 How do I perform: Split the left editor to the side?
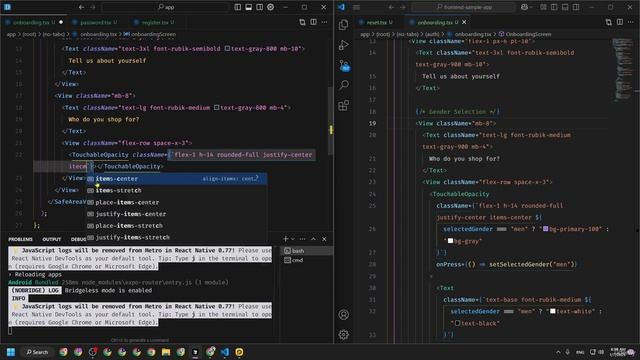pyautogui.click(x=313, y=22)
